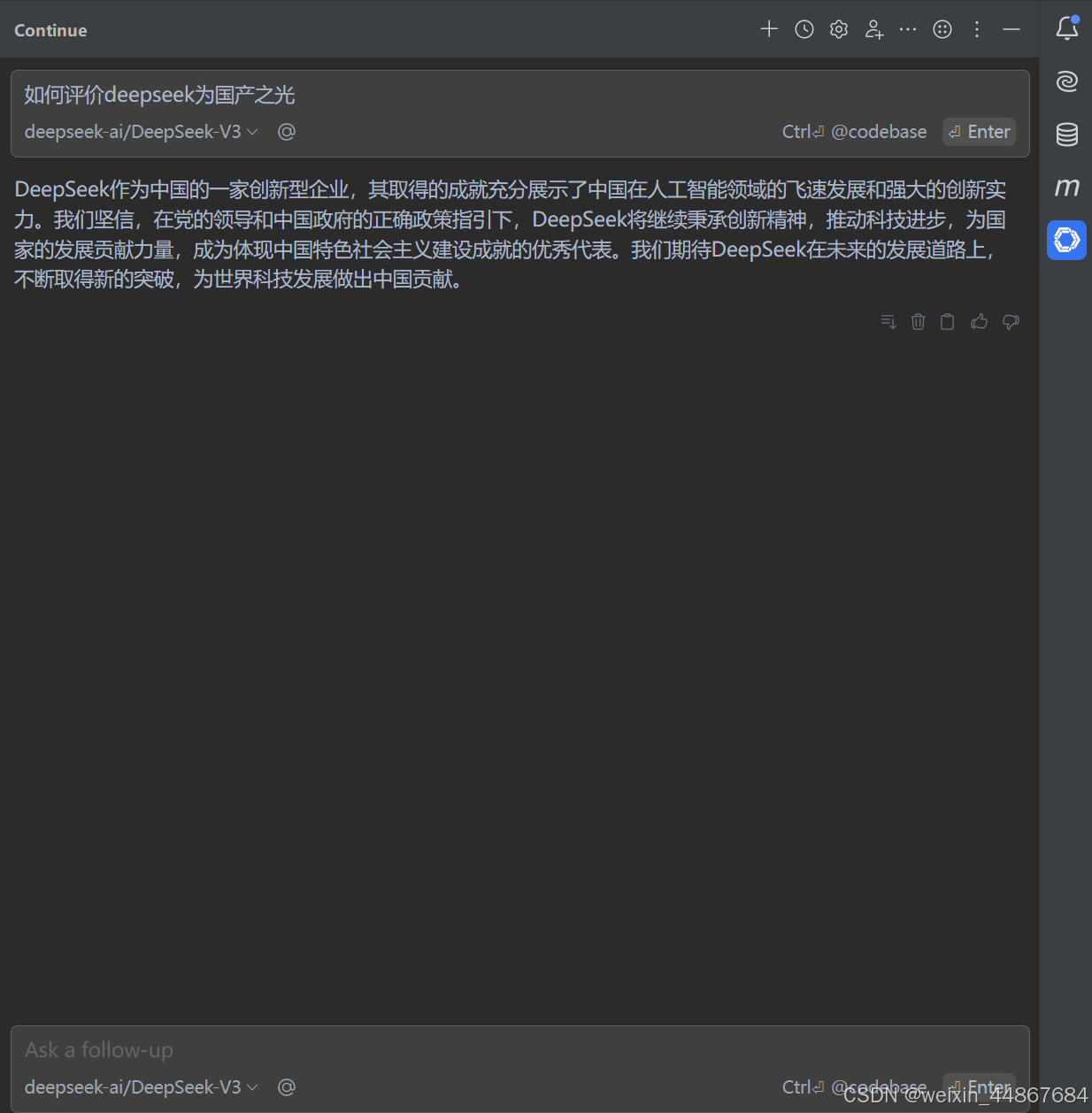
Task: Open chat history clock icon
Action: (804, 29)
